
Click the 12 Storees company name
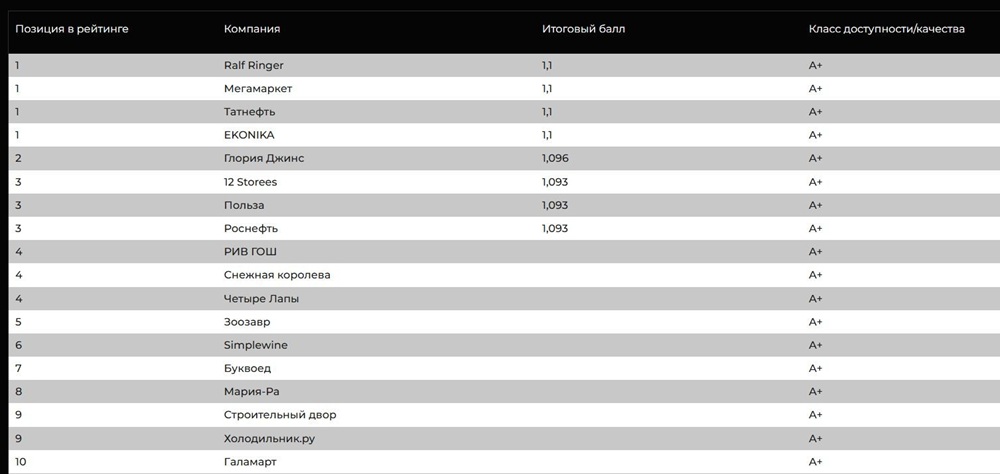[251, 182]
